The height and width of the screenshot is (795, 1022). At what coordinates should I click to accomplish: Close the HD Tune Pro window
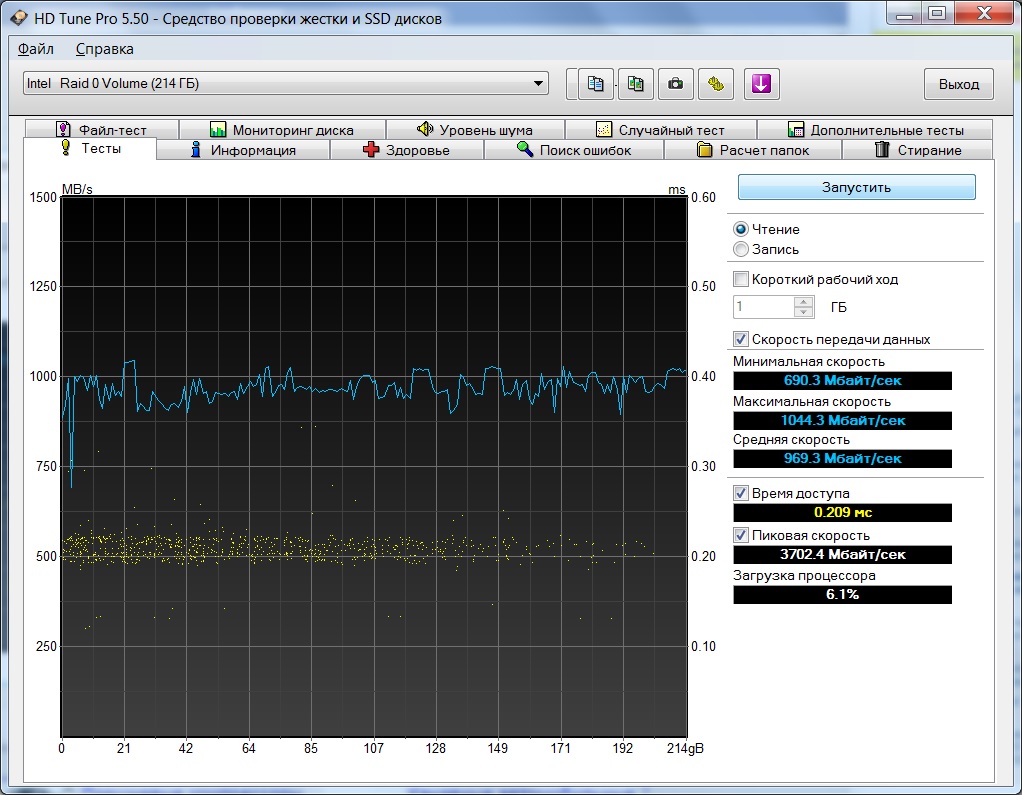coord(985,13)
